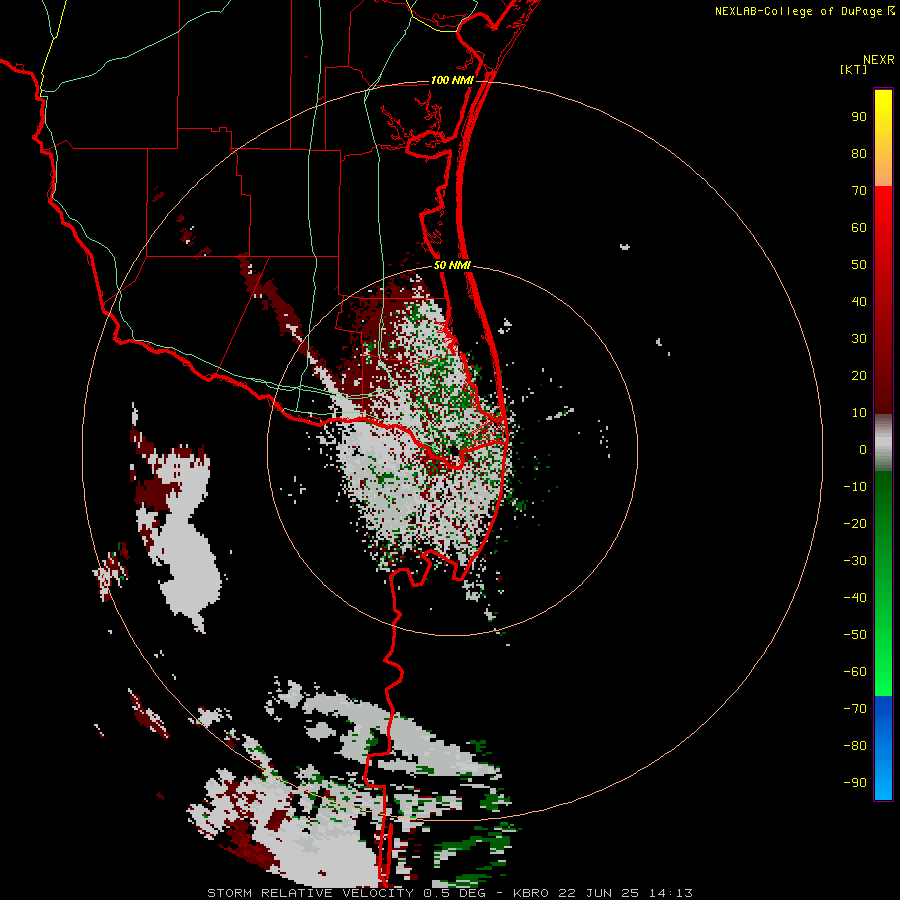Click the blue bottom segment of the color bar
The image size is (900, 900).
883,748
